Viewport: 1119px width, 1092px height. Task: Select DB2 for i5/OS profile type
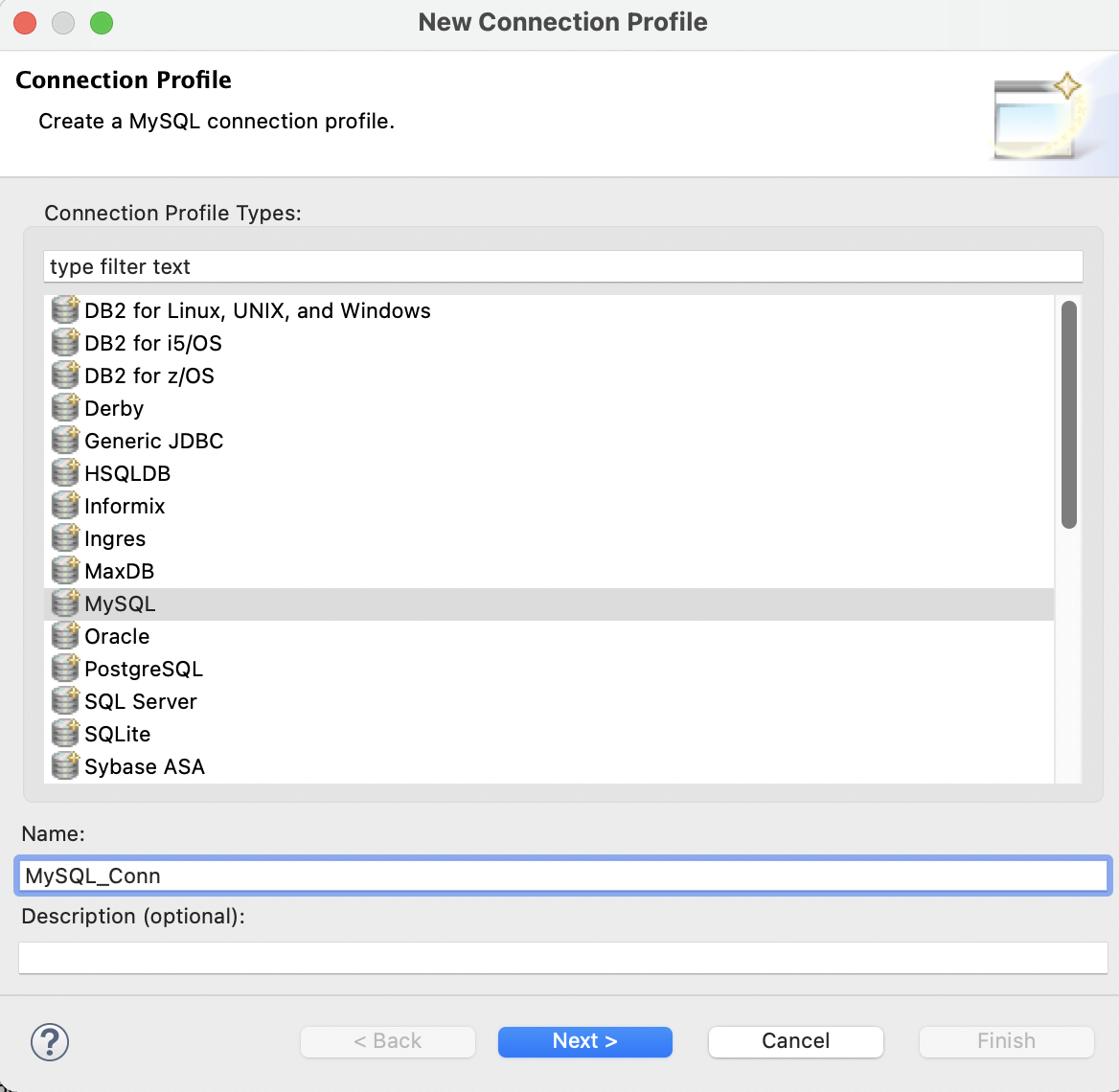tap(548, 343)
